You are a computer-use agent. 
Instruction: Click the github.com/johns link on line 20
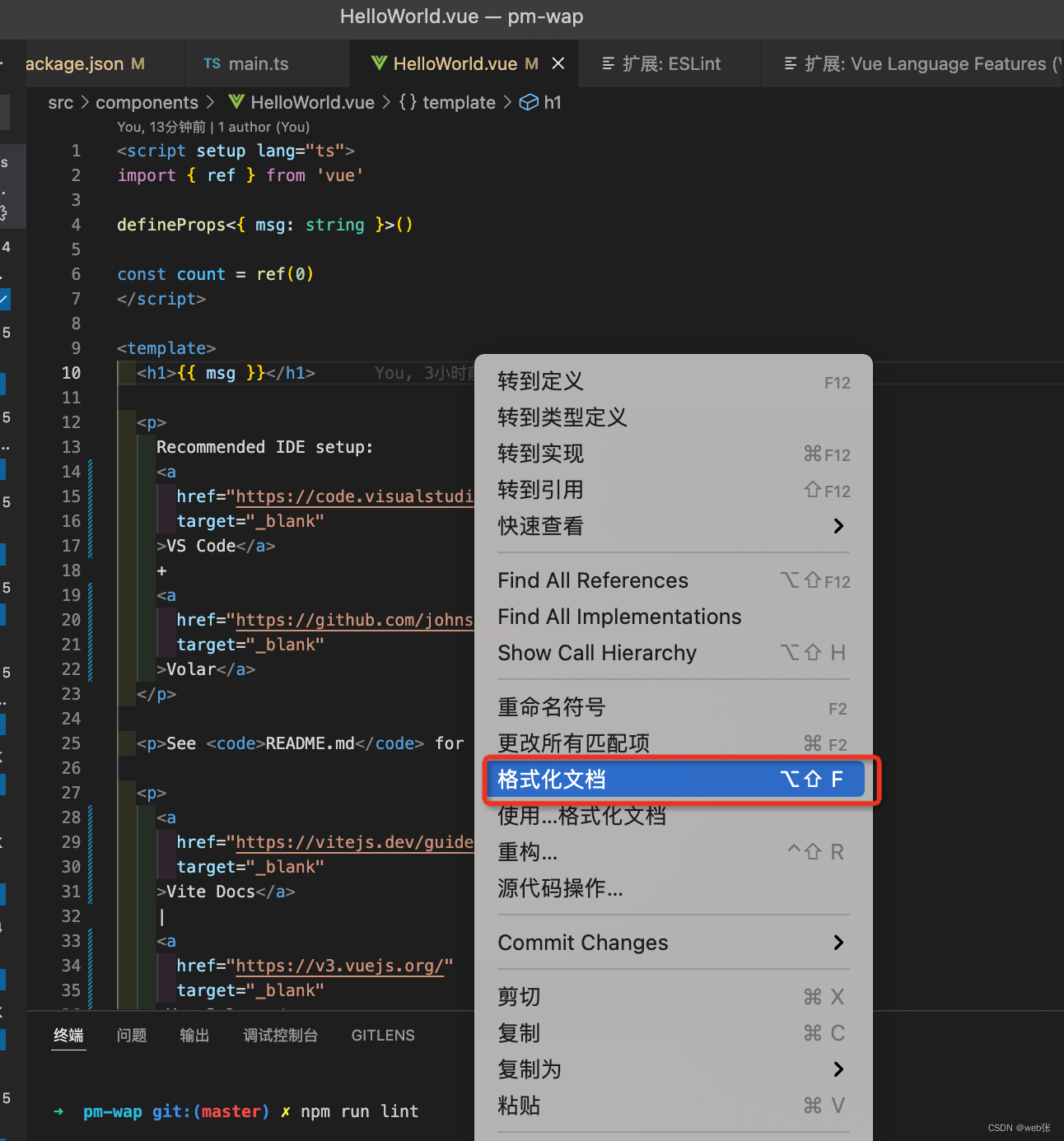coord(355,620)
